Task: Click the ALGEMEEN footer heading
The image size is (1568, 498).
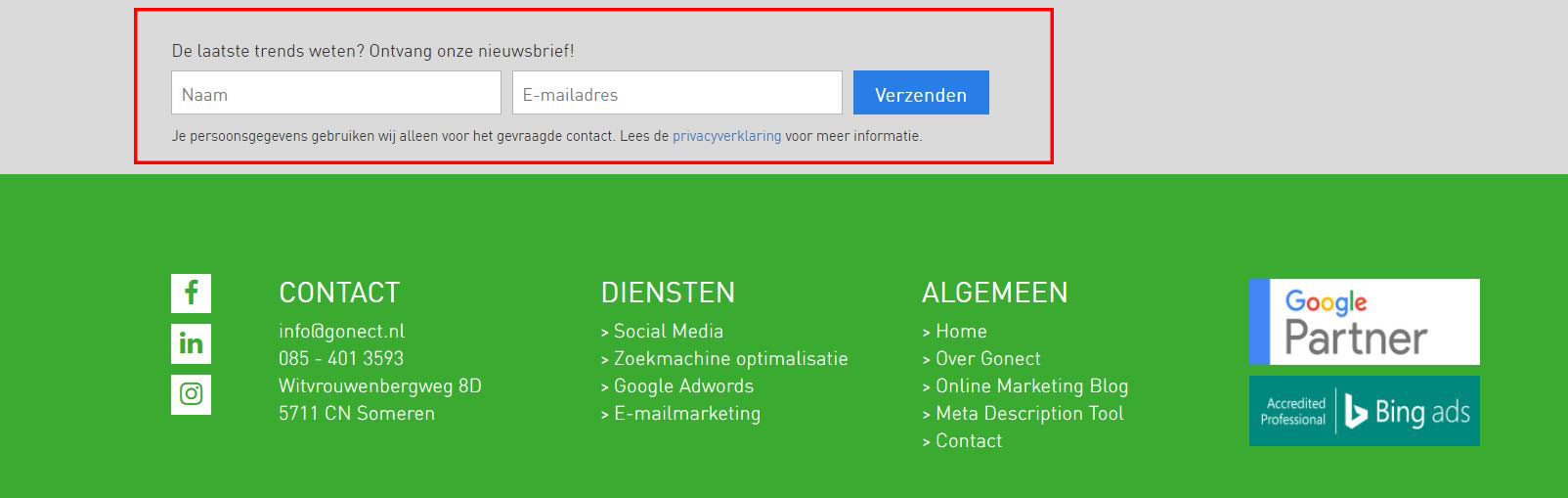Action: [994, 293]
